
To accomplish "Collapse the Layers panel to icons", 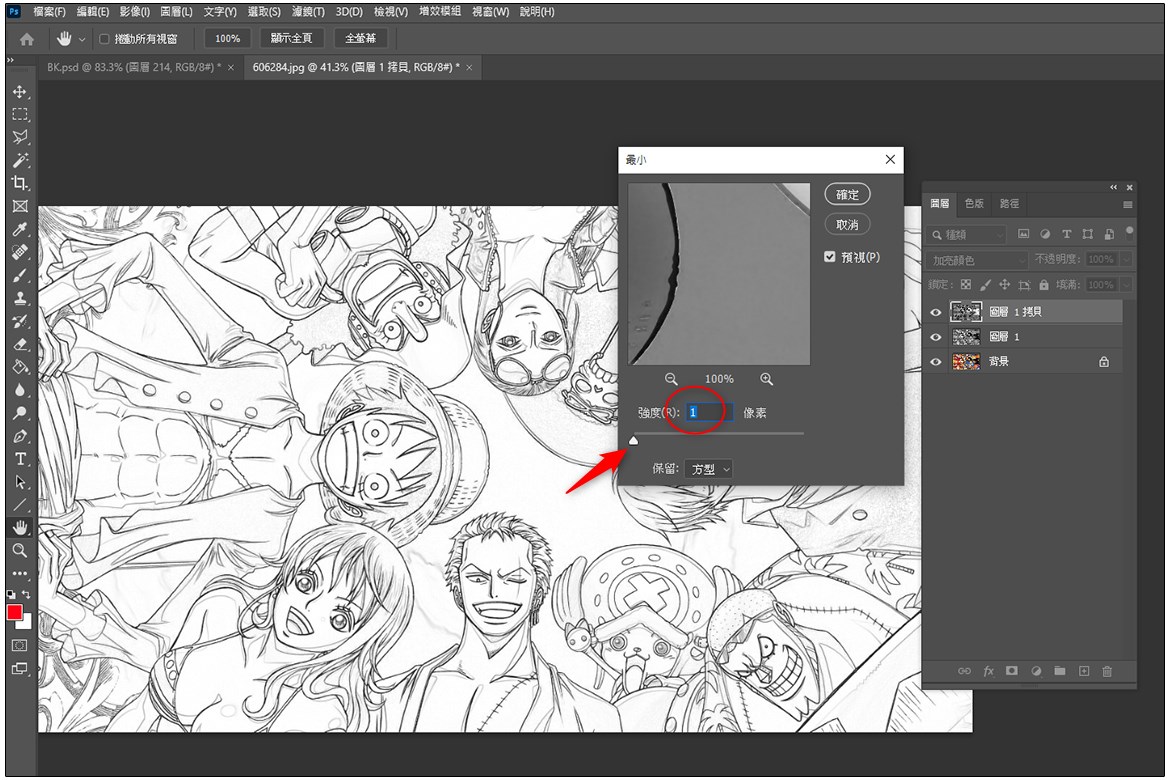I will coord(1113,187).
